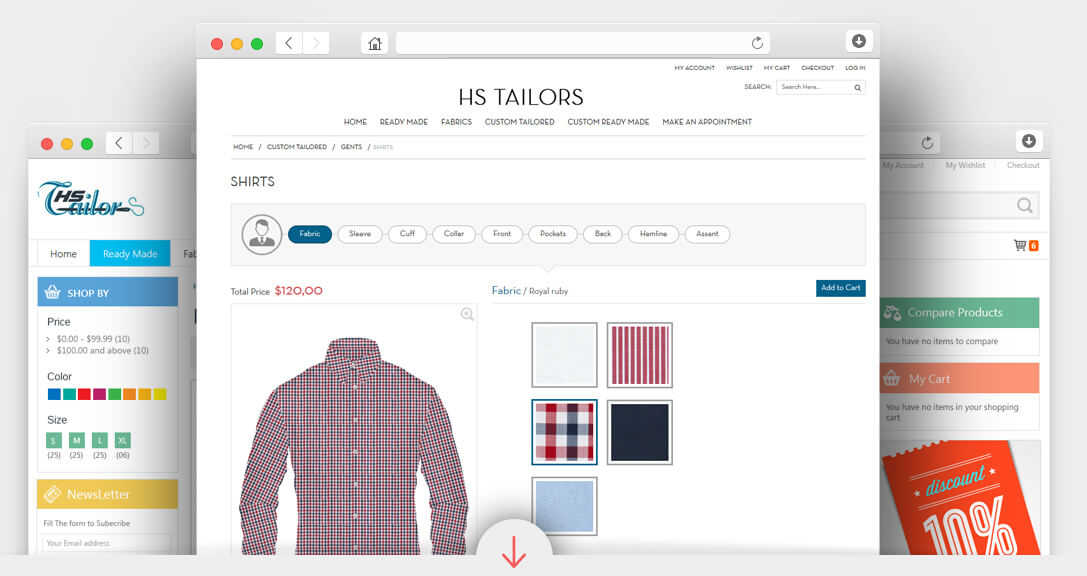Select size L filter in the left window
The height and width of the screenshot is (576, 1087).
100,440
